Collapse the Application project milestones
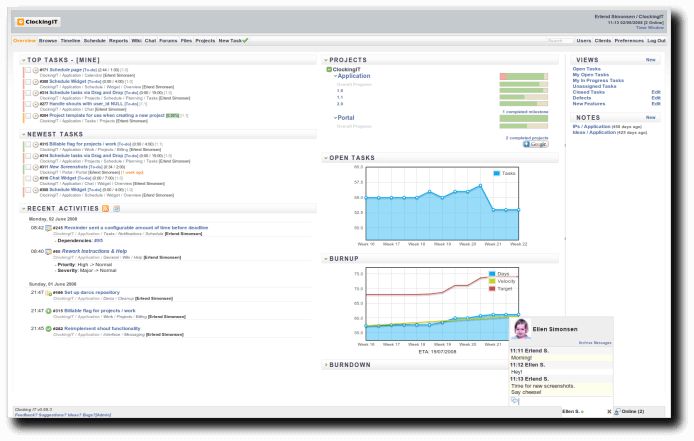The height and width of the screenshot is (441, 694). point(335,76)
